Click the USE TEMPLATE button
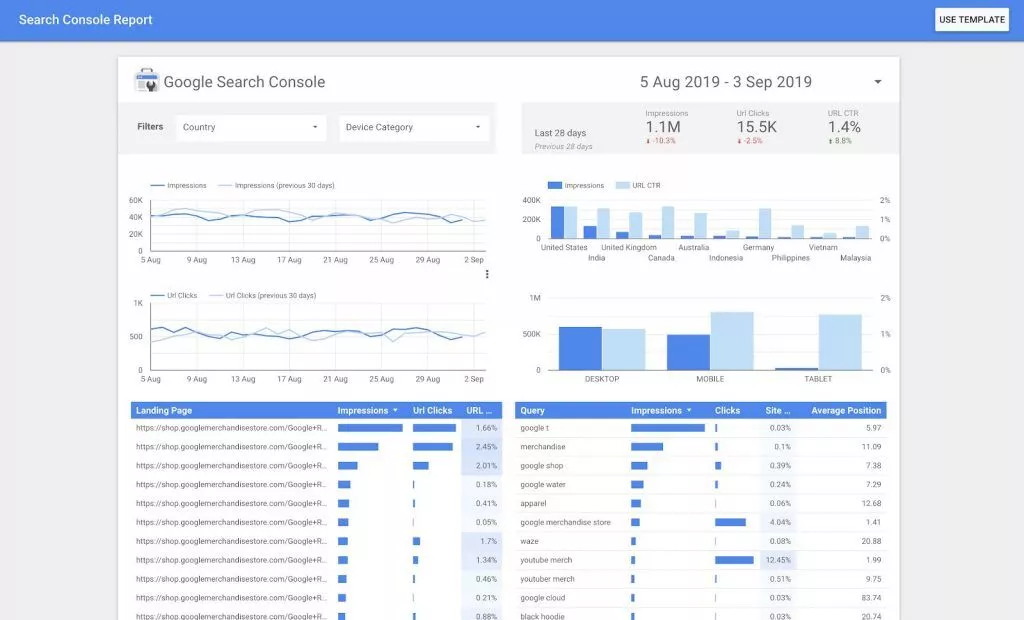This screenshot has height=620, width=1024. click(971, 19)
